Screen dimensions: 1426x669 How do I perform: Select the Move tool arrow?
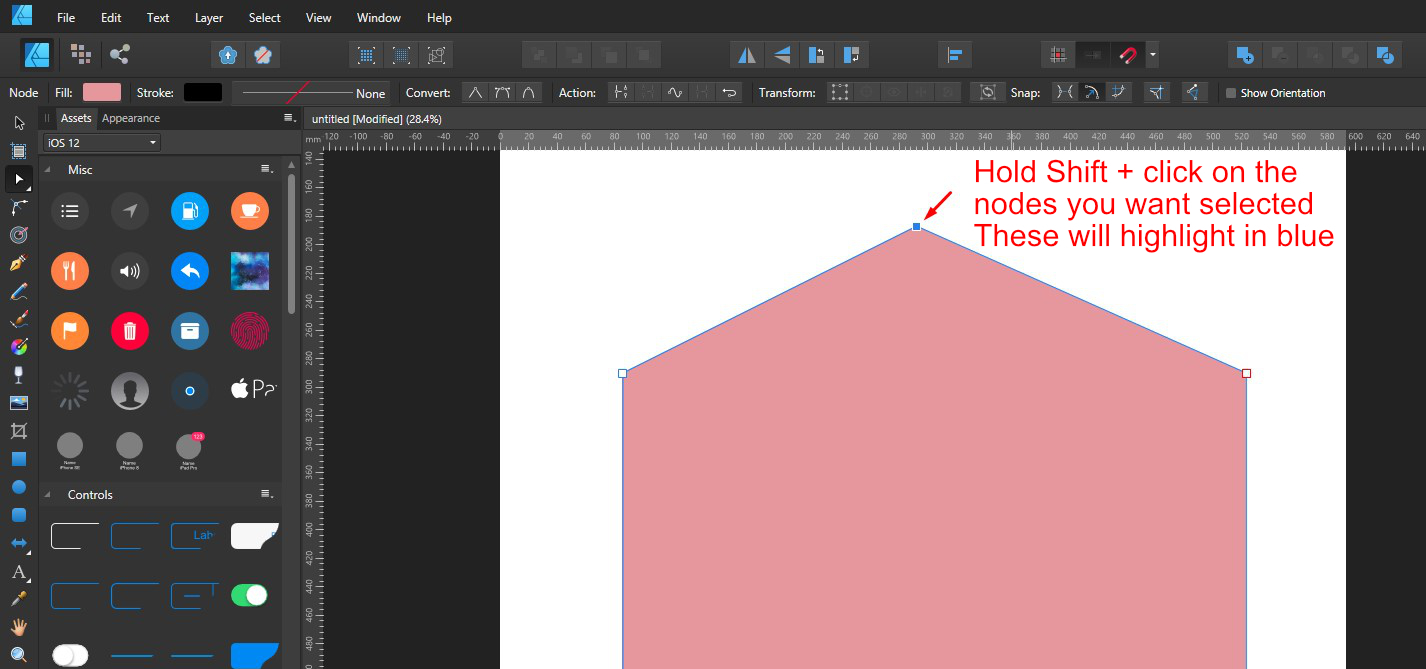click(x=18, y=122)
